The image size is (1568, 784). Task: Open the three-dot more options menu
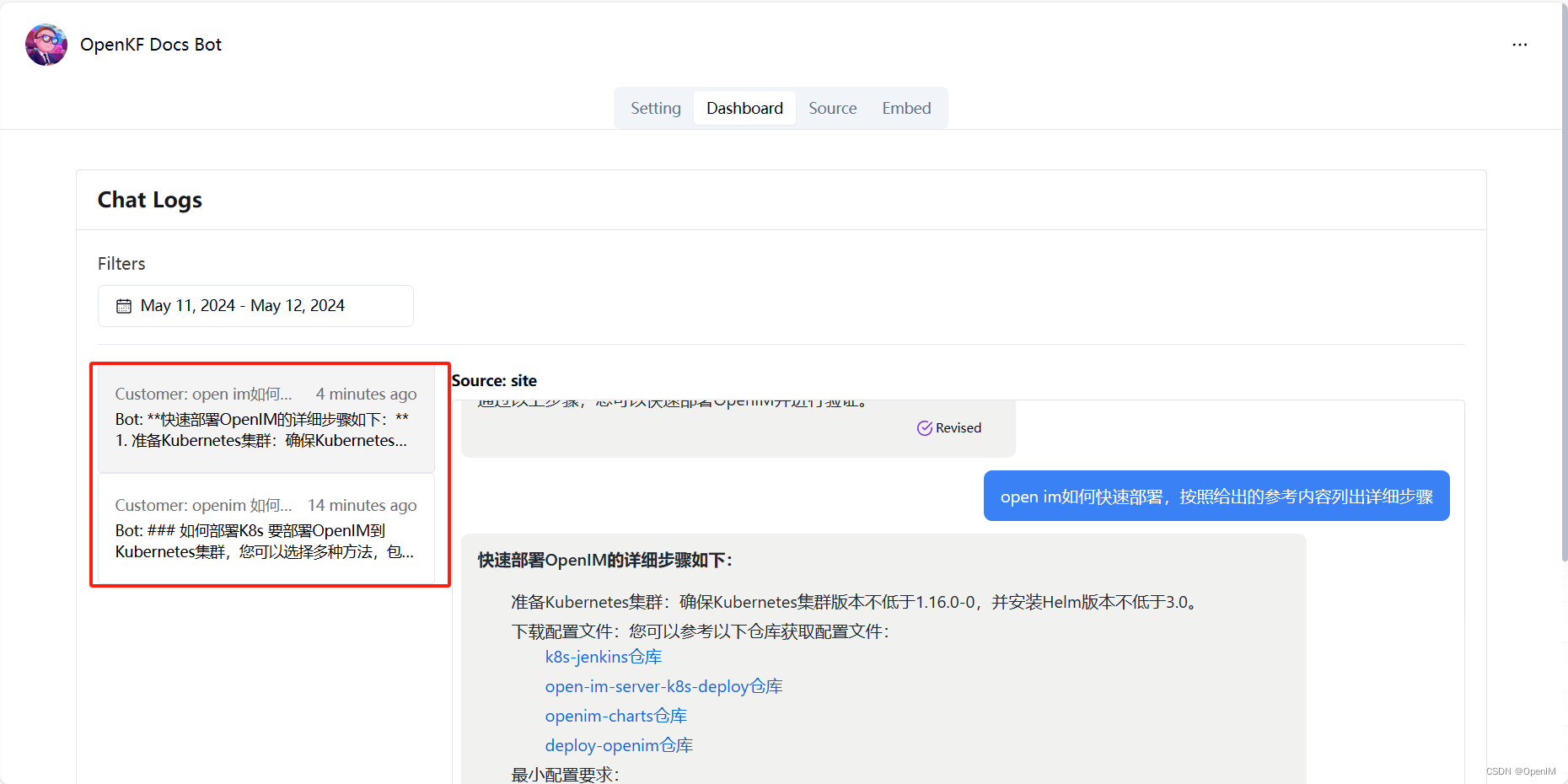pos(1519,45)
